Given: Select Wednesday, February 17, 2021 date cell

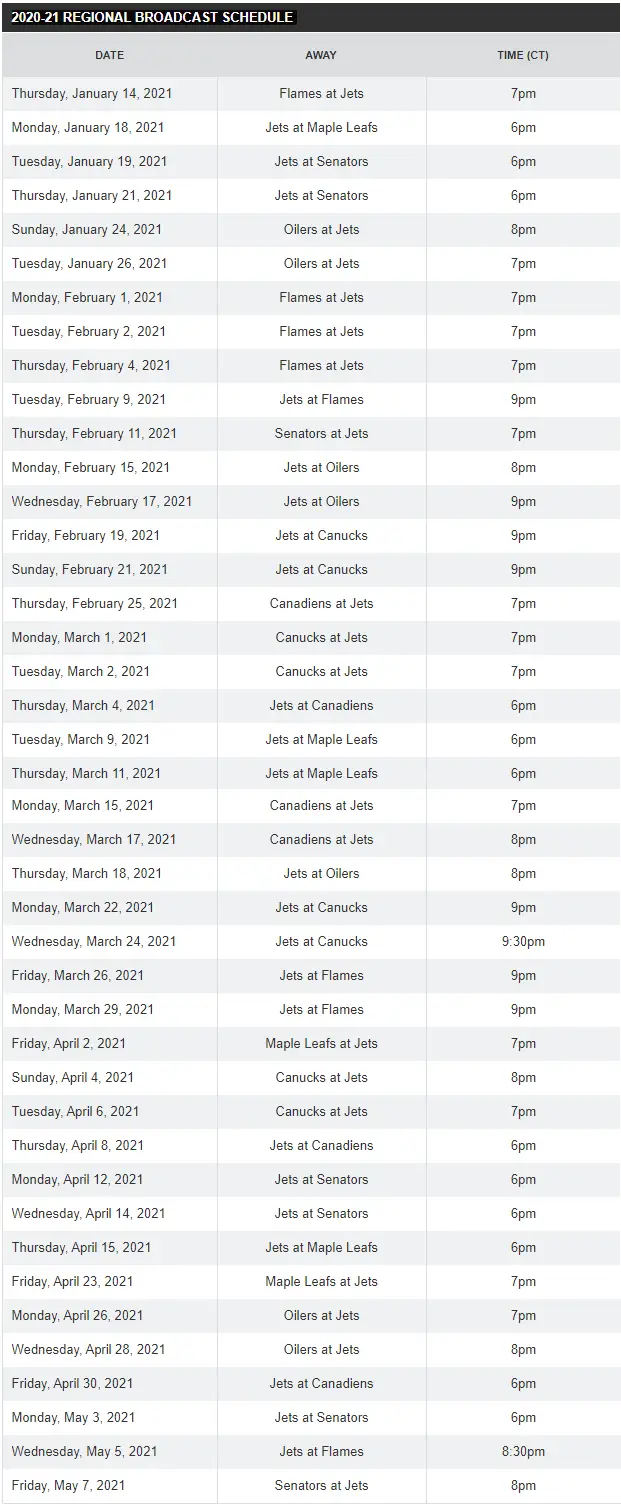Looking at the screenshot, I should 102,501.
